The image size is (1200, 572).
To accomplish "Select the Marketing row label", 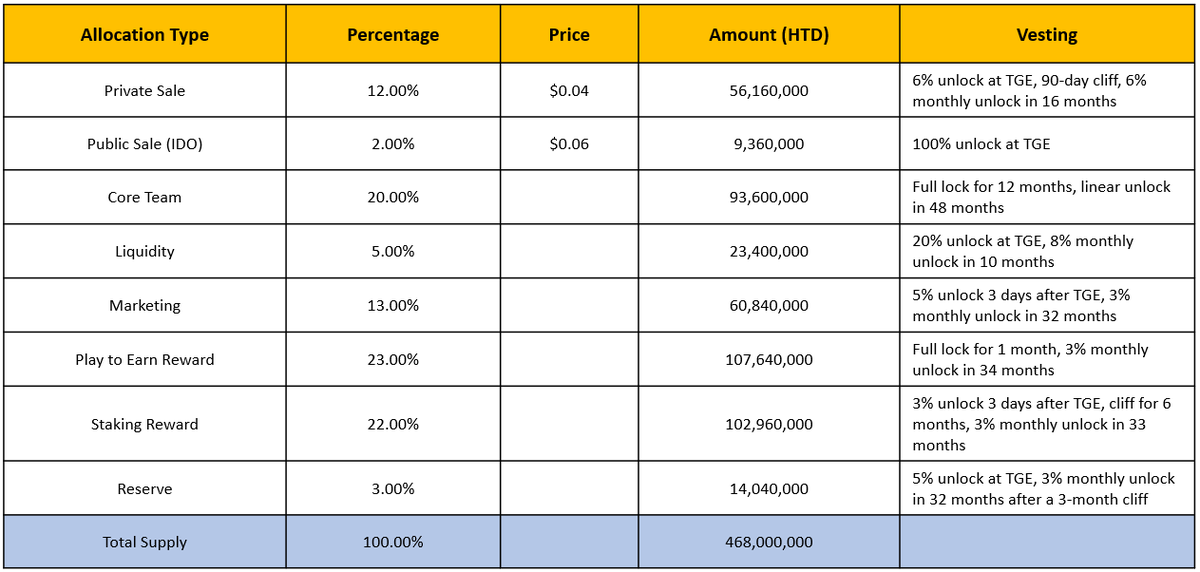I will pyautogui.click(x=144, y=305).
